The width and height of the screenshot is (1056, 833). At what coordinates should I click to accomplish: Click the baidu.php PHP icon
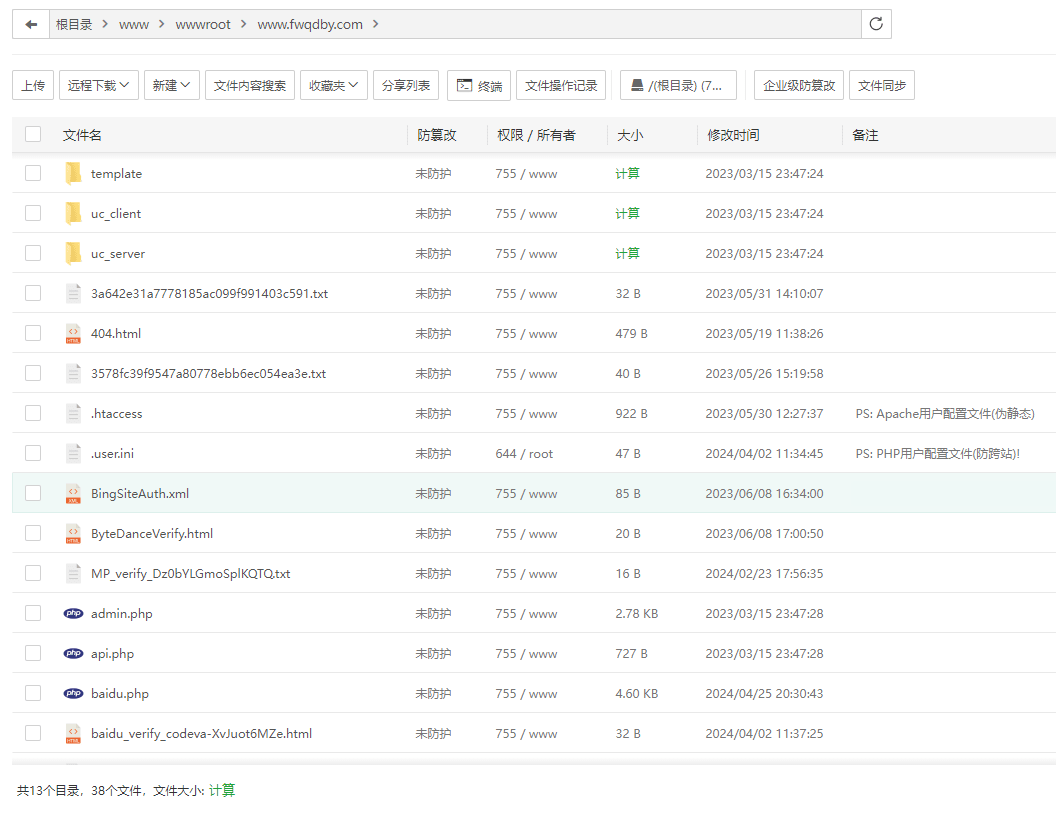click(x=73, y=694)
